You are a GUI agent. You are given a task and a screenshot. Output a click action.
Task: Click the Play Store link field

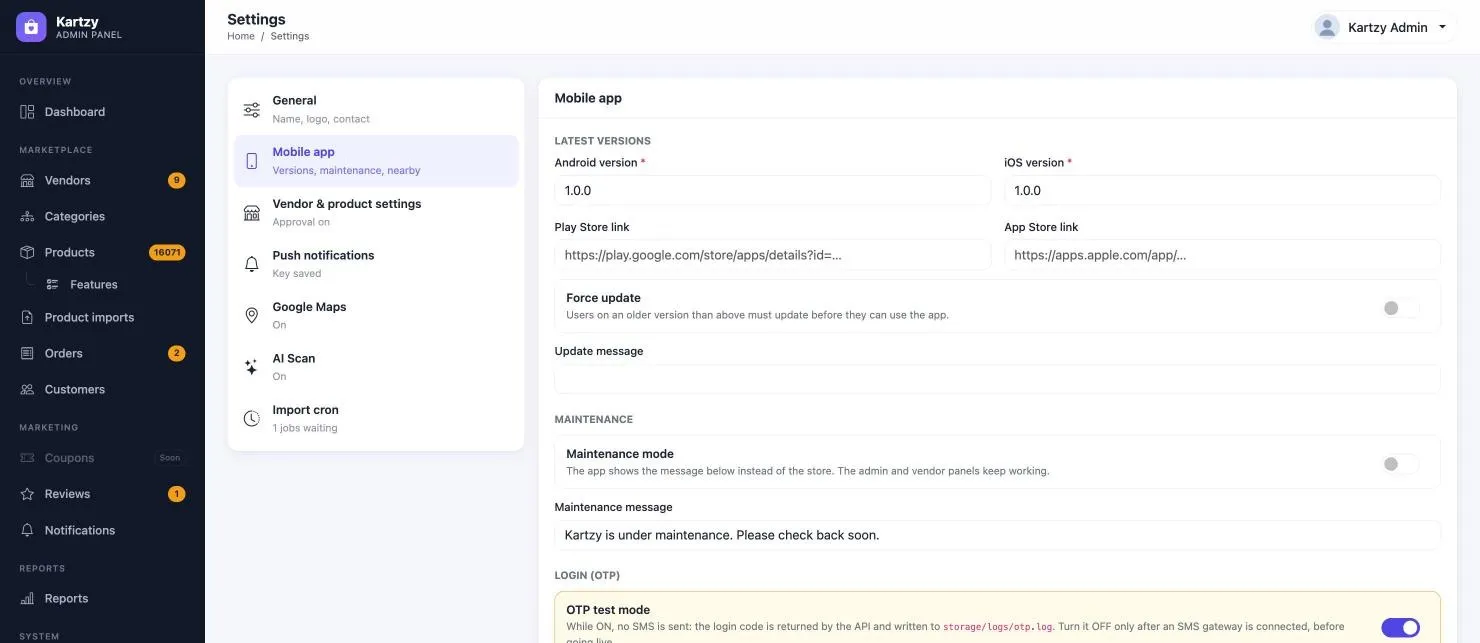click(x=772, y=255)
